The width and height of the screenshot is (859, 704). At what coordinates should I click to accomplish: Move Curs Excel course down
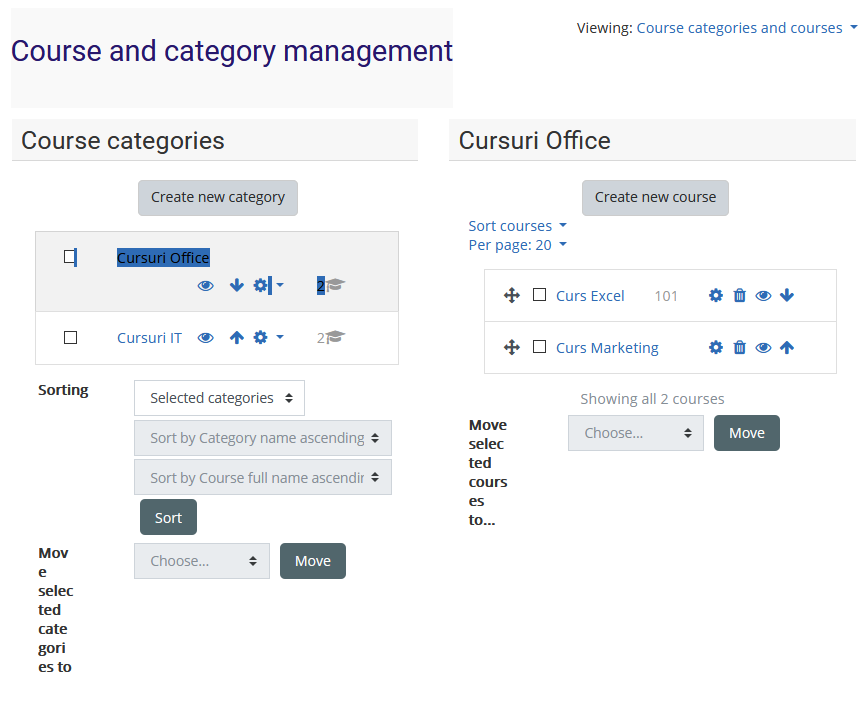787,295
